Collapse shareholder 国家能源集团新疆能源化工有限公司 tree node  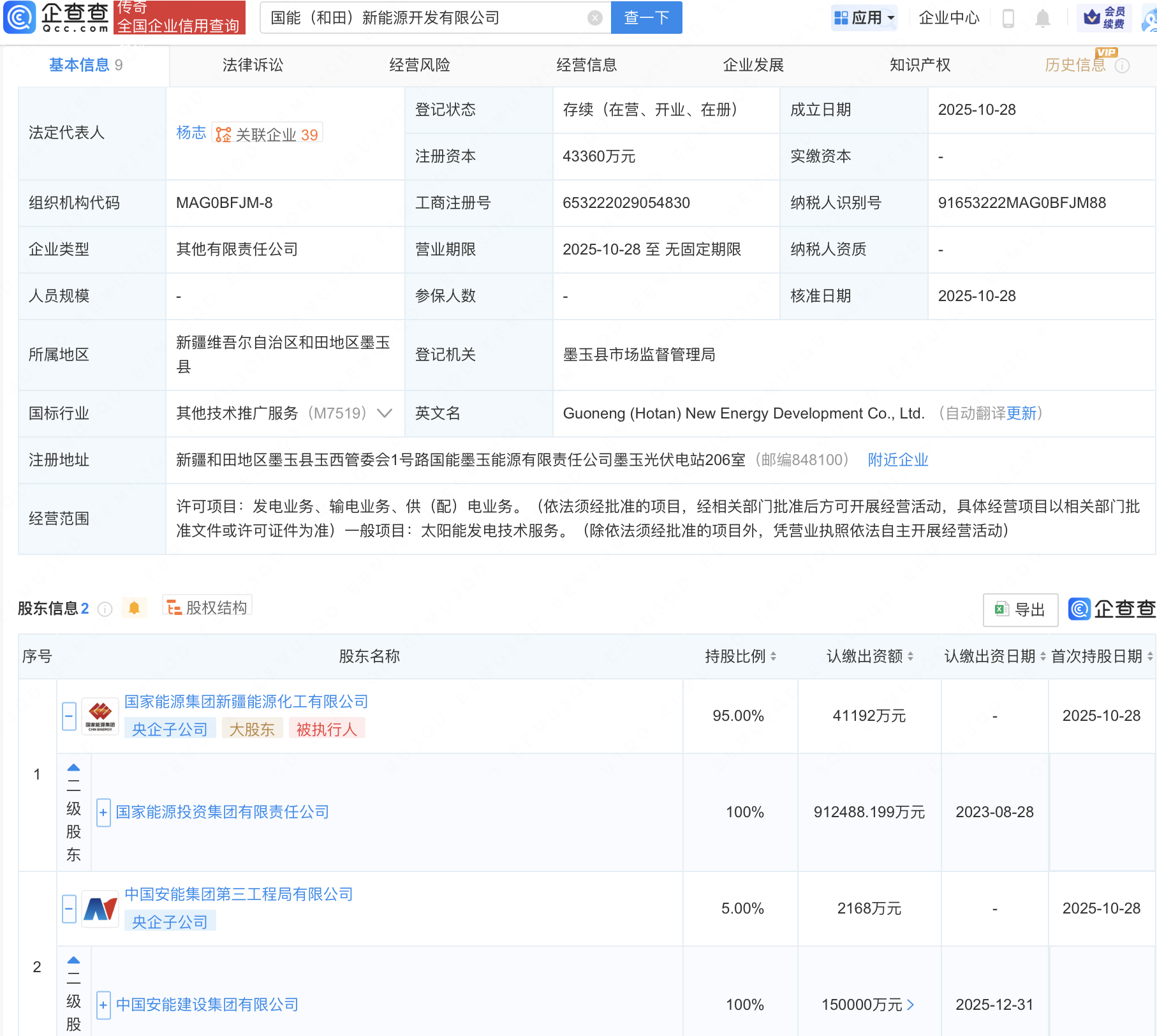pyautogui.click(x=69, y=716)
